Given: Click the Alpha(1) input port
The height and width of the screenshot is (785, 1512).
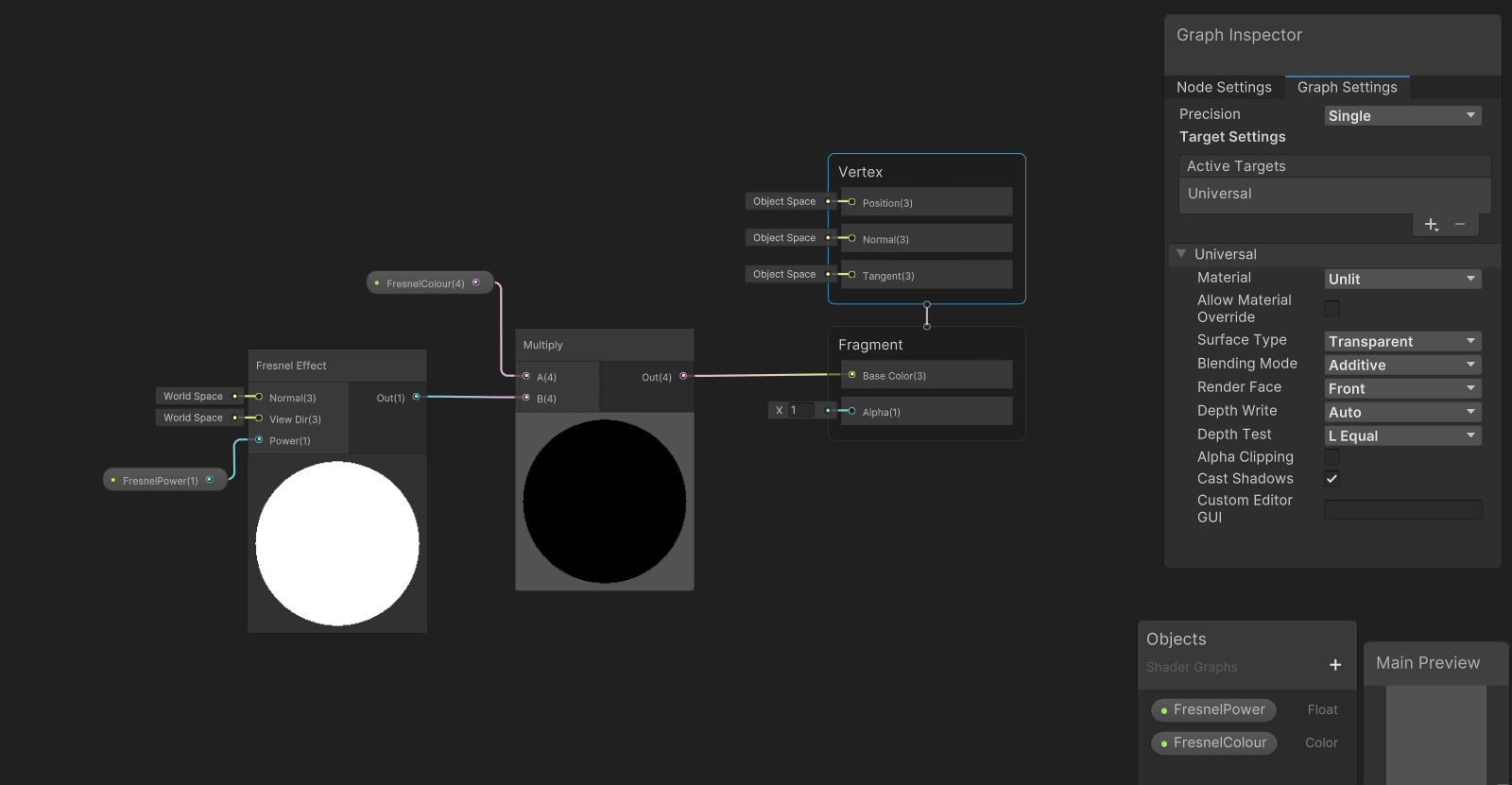Looking at the screenshot, I should (x=851, y=411).
